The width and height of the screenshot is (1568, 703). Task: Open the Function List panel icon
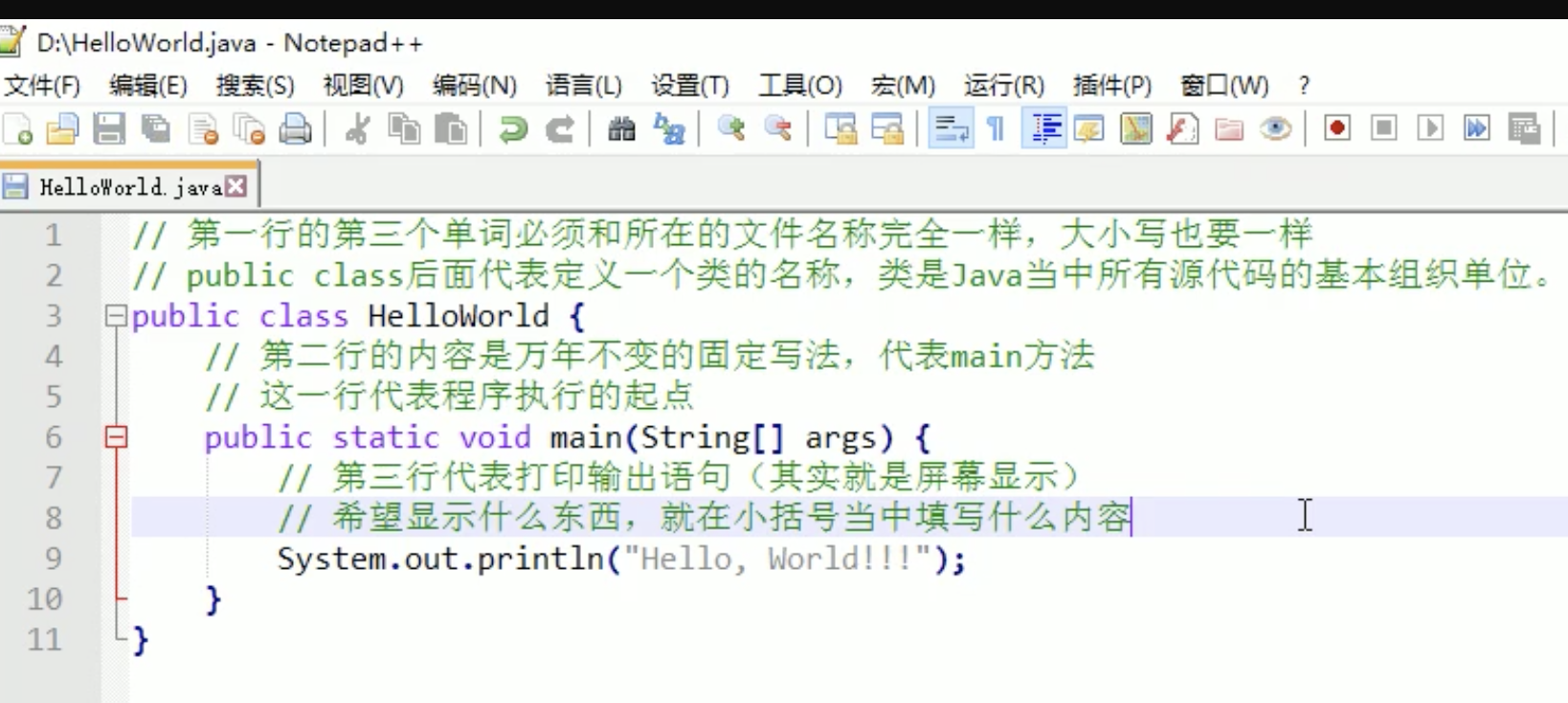coord(1183,128)
